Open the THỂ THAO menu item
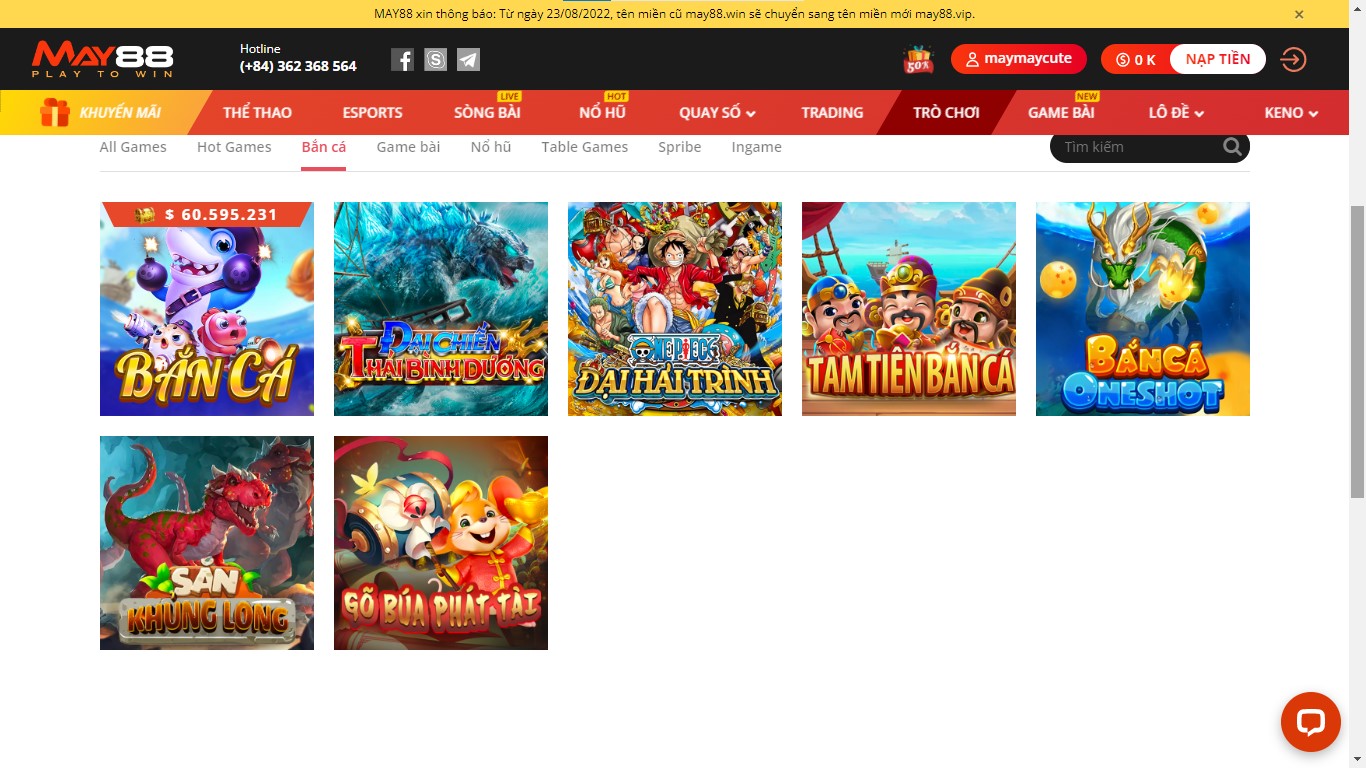The width and height of the screenshot is (1366, 768). (x=257, y=113)
